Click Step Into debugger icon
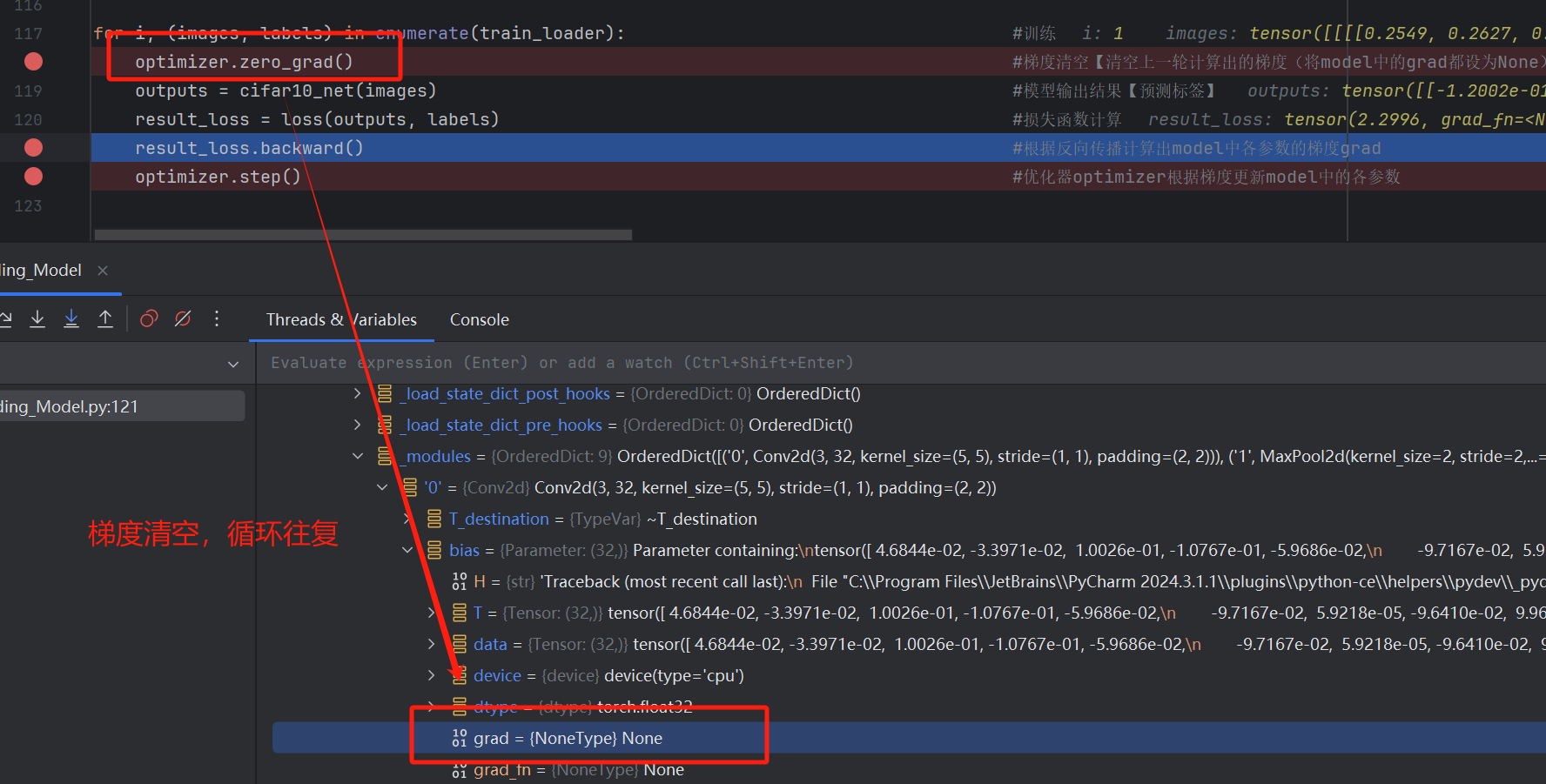 (x=37, y=319)
